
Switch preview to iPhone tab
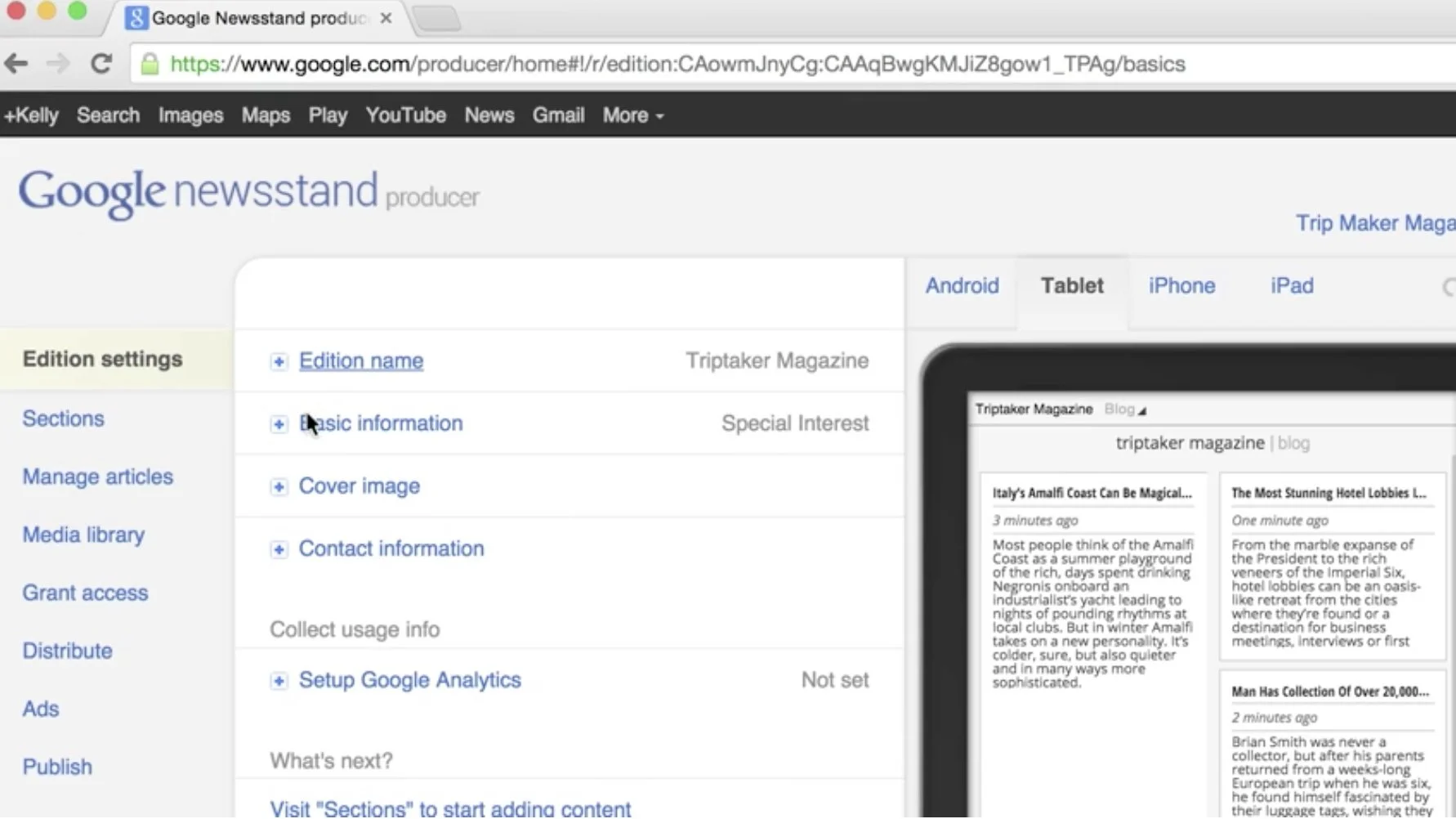point(1181,286)
